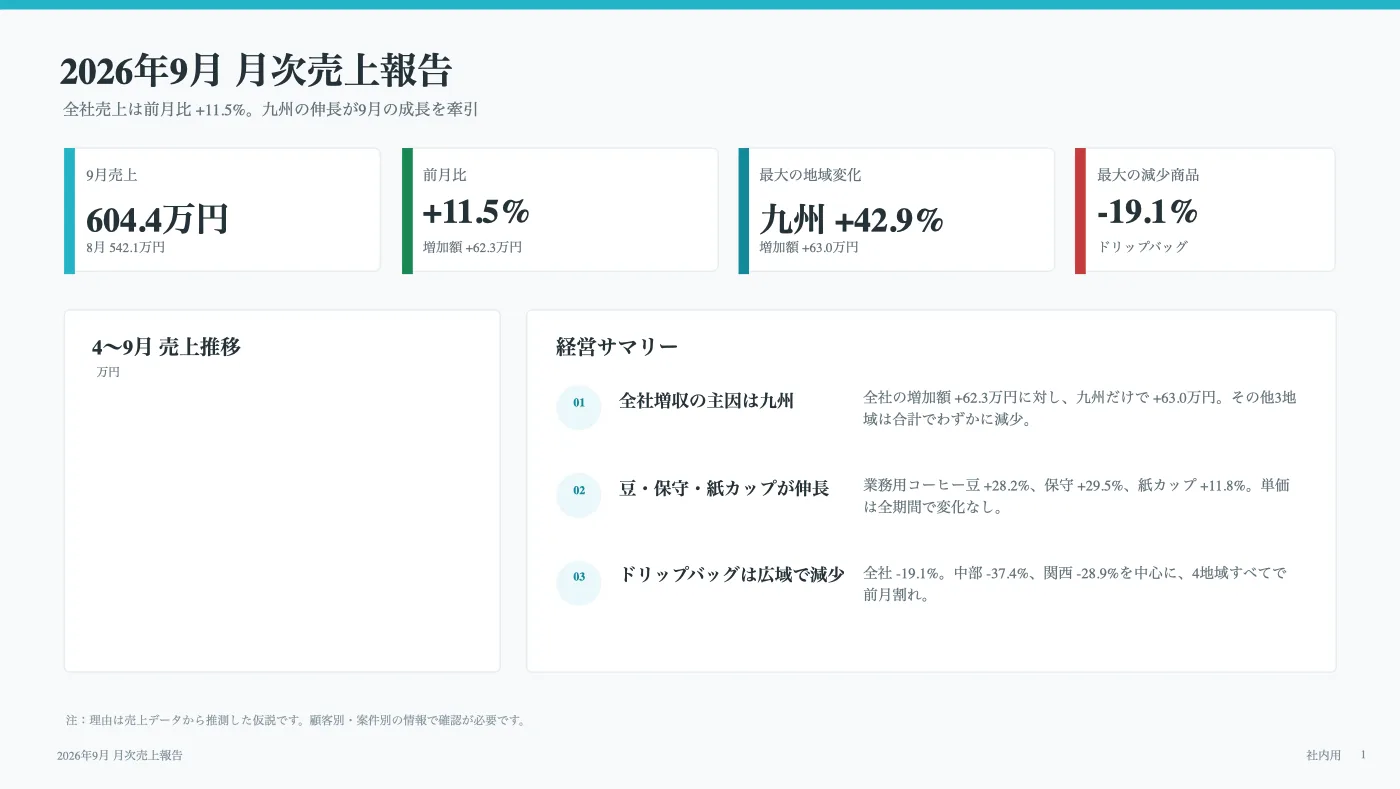Image resolution: width=1400 pixels, height=789 pixels.
Task: Select the +11.5% month-over-month value
Action: [x=476, y=212]
